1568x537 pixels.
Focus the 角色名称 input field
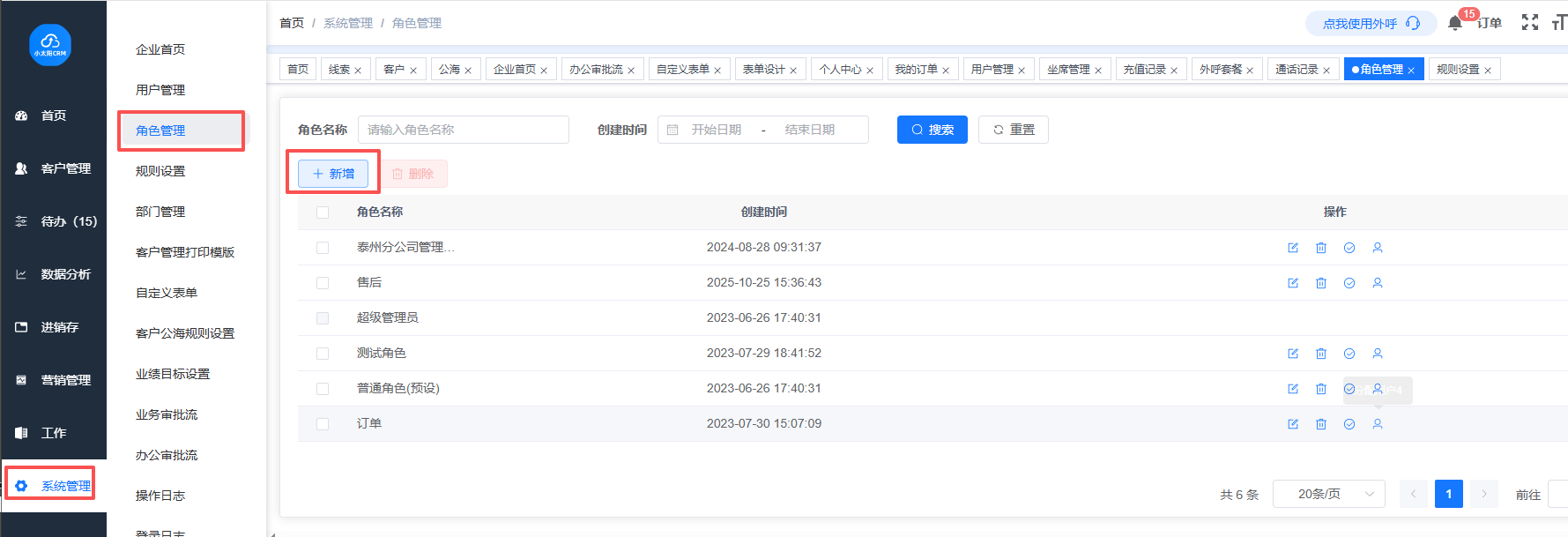[464, 130]
